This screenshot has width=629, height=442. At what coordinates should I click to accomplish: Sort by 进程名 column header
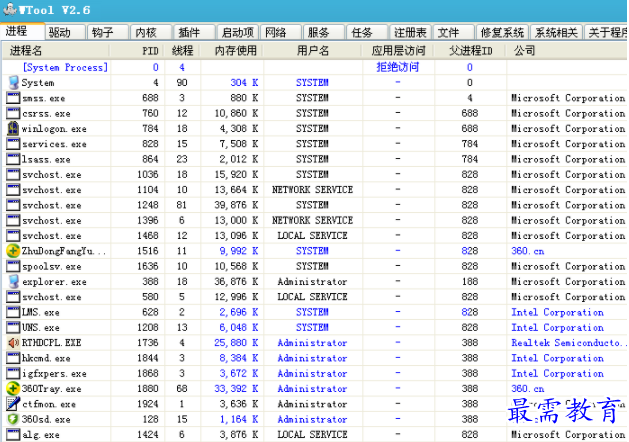pos(55,51)
